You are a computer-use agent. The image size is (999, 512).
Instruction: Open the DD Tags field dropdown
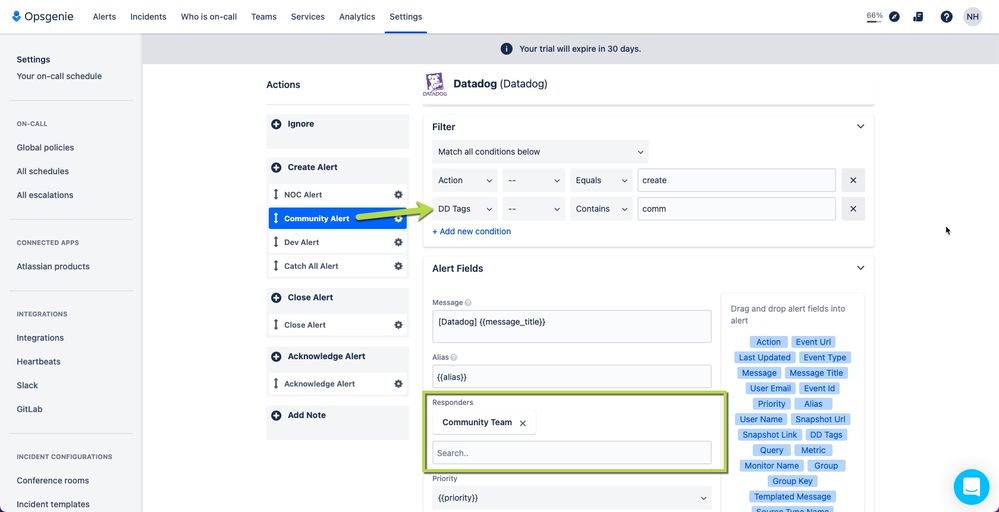coord(465,209)
